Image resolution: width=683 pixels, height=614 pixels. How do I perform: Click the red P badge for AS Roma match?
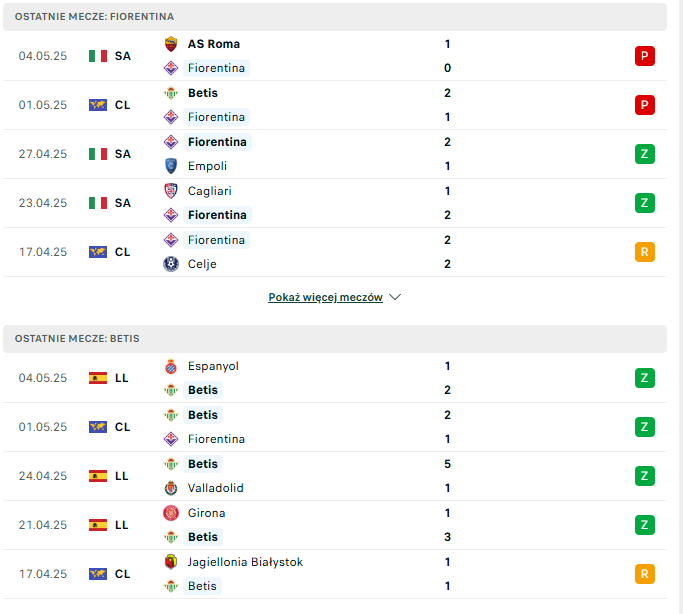coord(645,56)
